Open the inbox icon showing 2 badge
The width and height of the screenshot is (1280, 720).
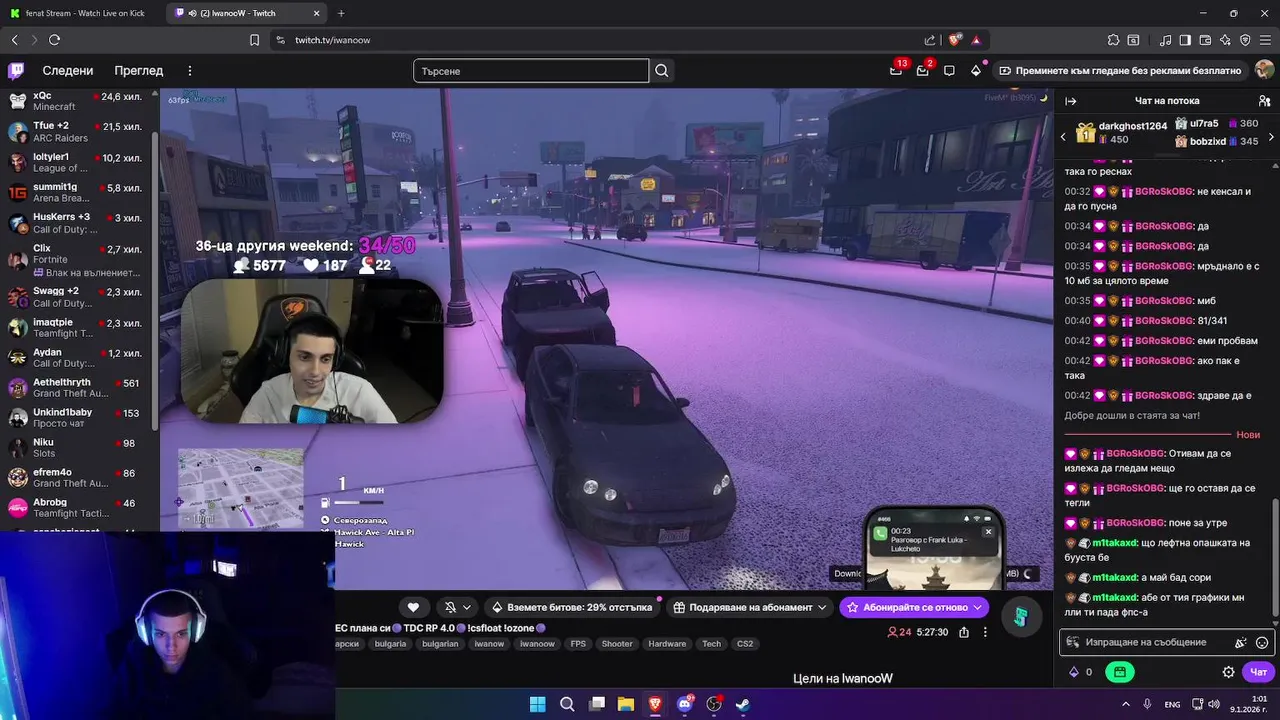[922, 71]
